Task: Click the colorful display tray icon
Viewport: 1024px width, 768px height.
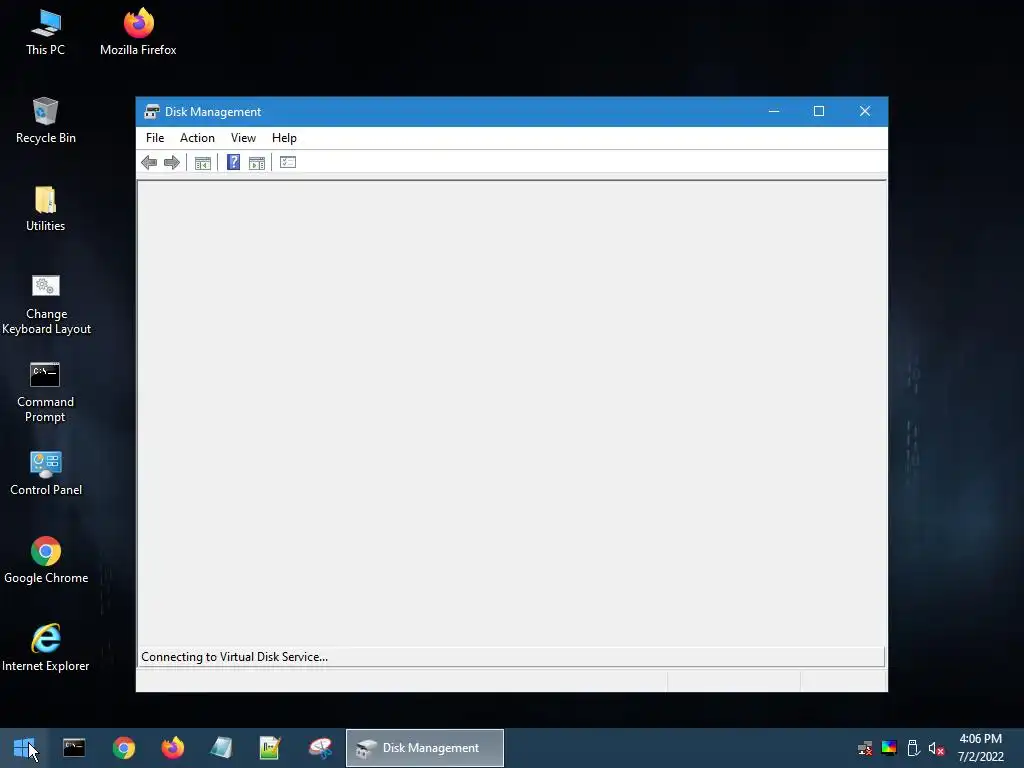Action: pos(889,748)
